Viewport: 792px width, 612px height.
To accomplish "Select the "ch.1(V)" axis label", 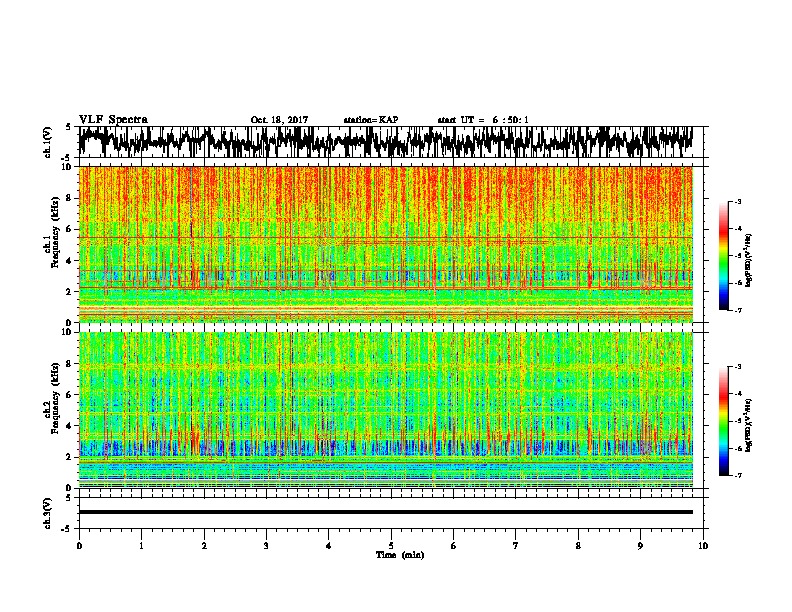I will (48, 141).
